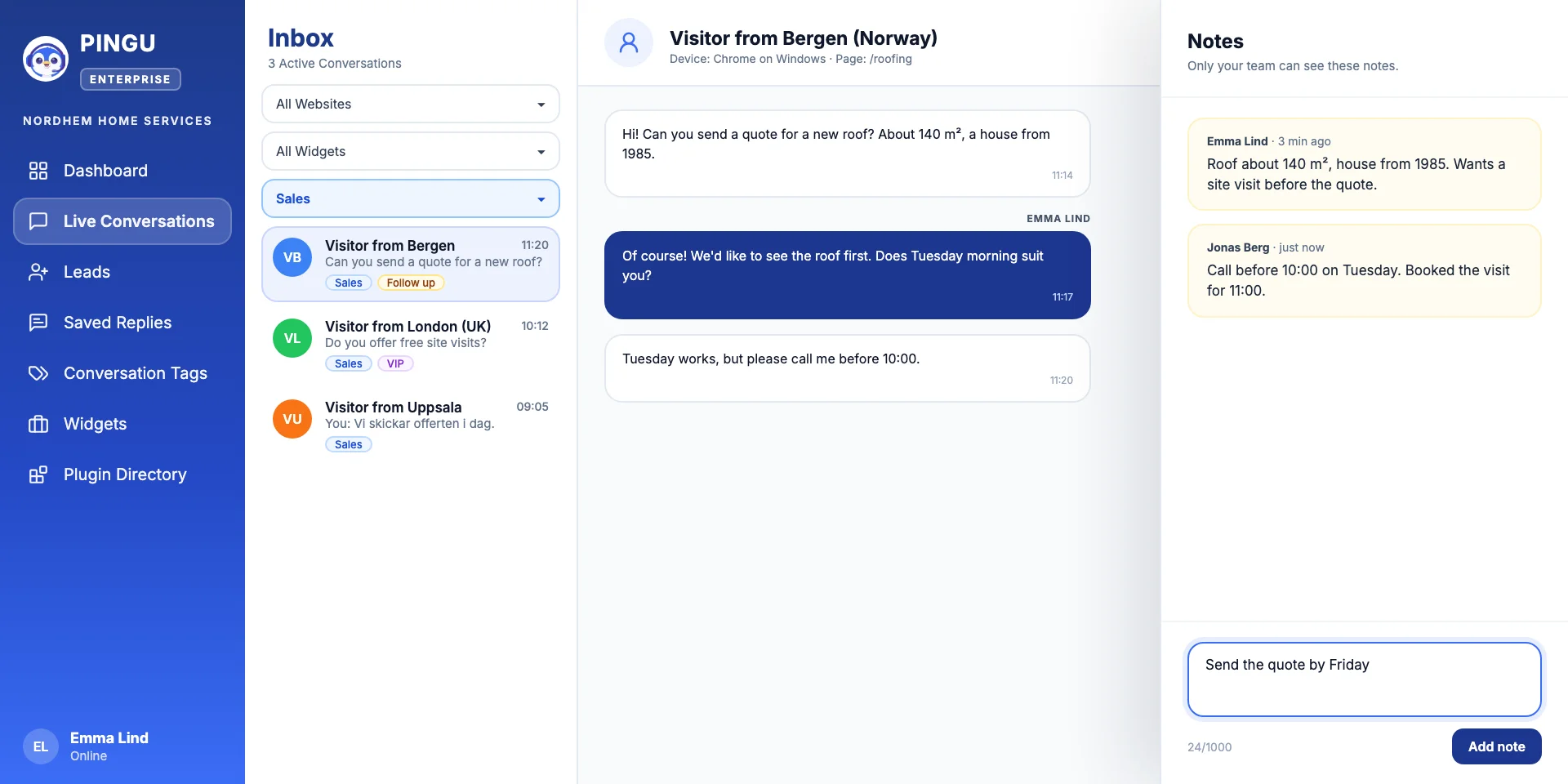Screen dimensions: 1568x784
Task: Click the visitor avatar icon in chat header
Action: tap(629, 42)
